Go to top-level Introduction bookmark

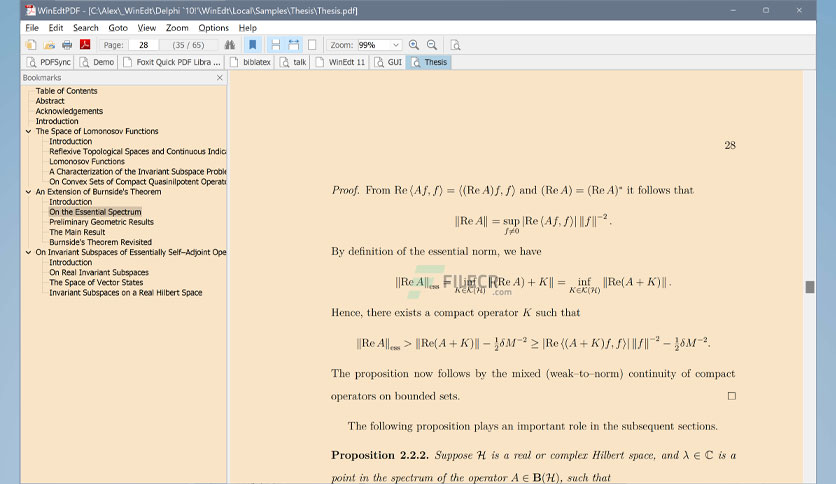(57, 122)
